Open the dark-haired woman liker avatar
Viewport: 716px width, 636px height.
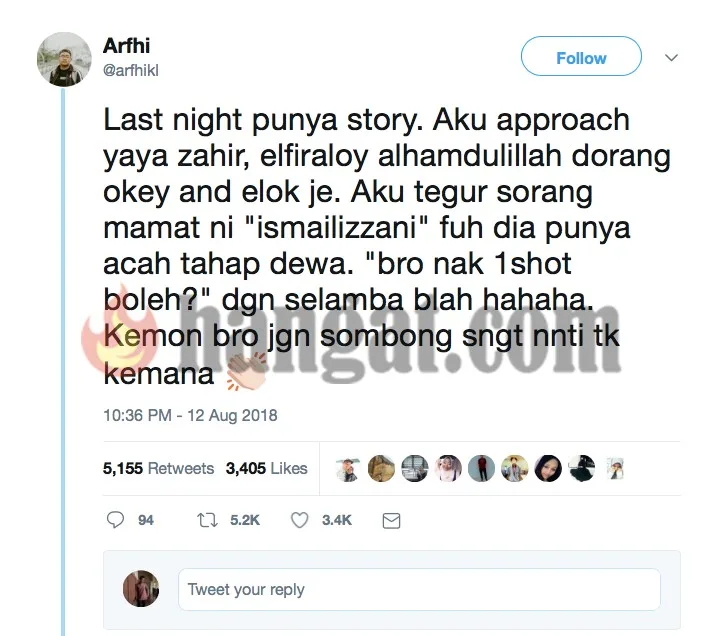tap(548, 468)
